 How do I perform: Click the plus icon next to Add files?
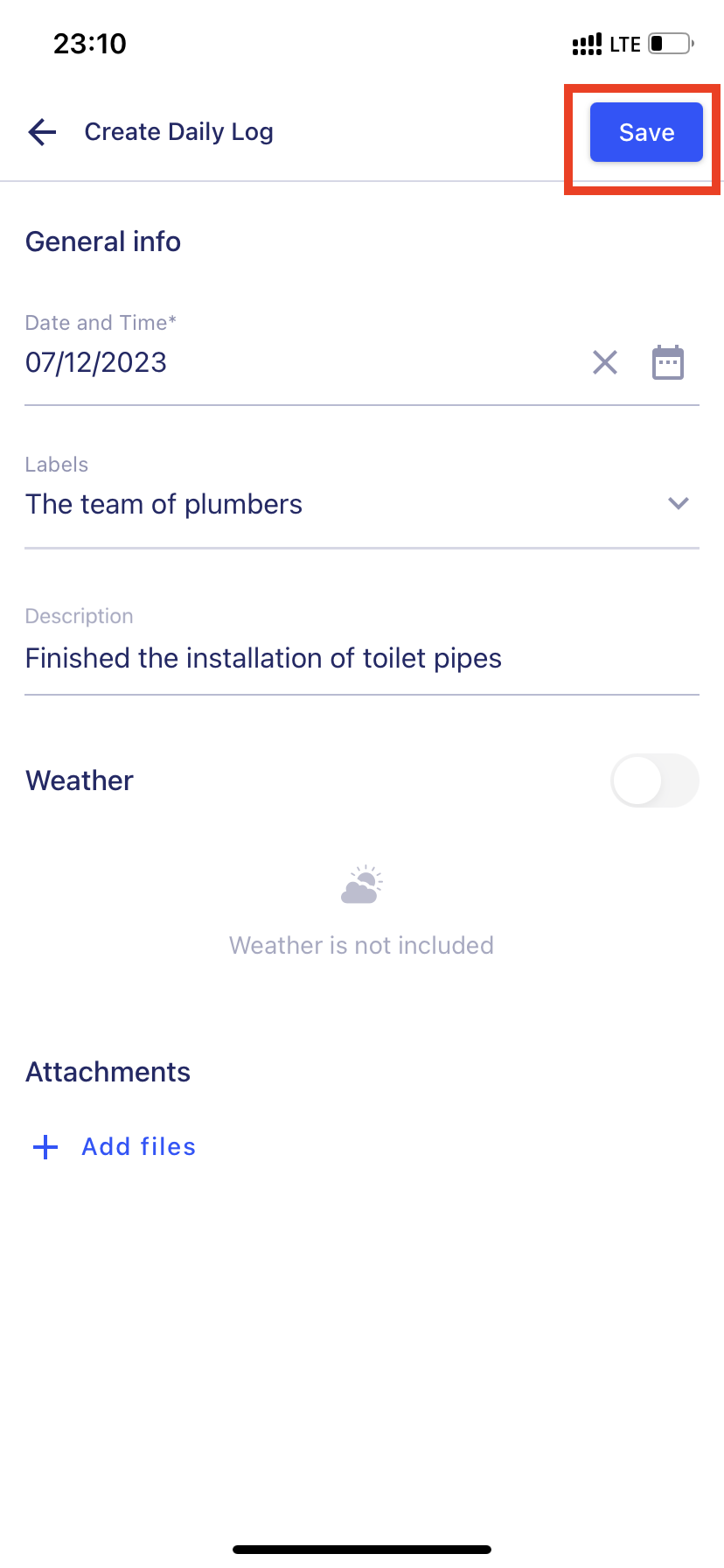tap(44, 1146)
